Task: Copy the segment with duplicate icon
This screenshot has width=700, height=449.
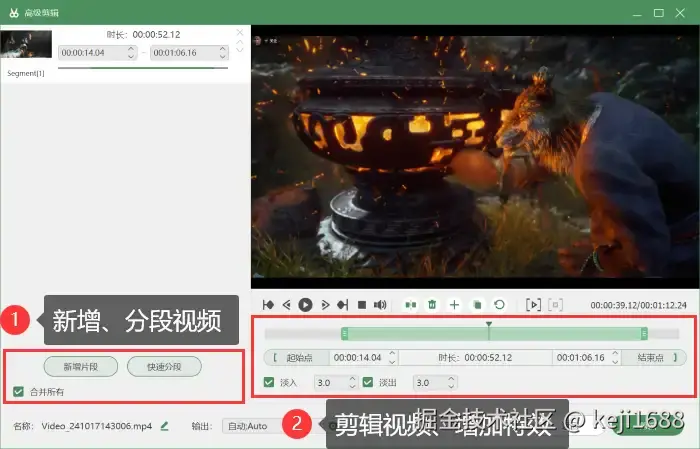Action: (x=477, y=305)
